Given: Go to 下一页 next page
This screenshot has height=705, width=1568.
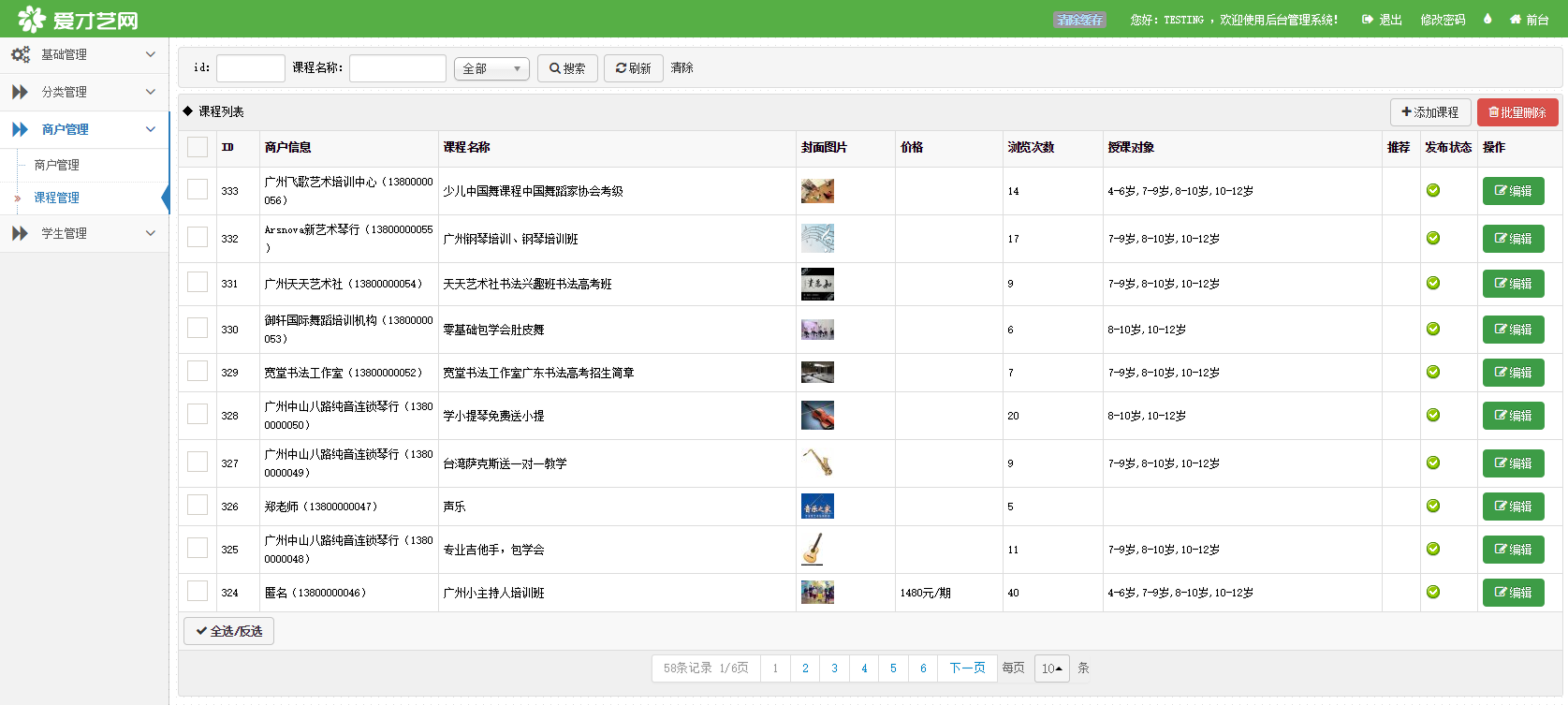Looking at the screenshot, I should (x=967, y=668).
